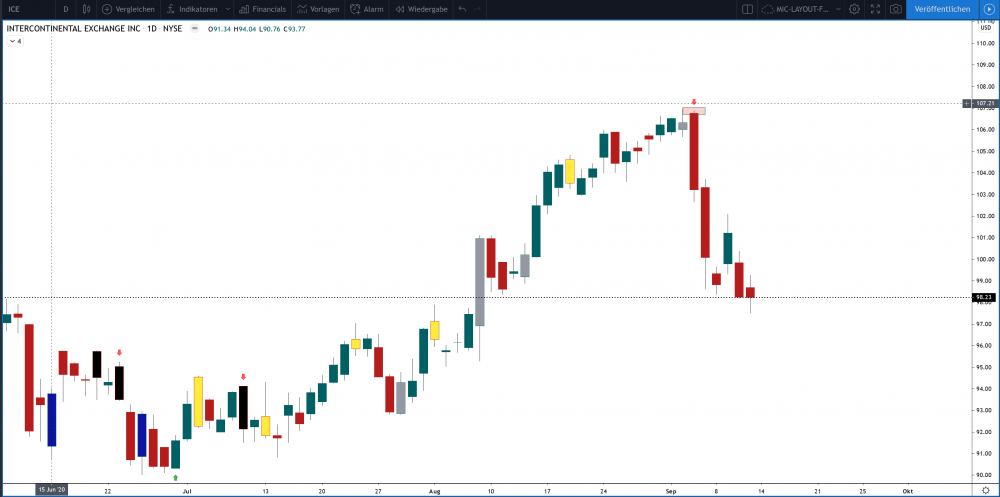Open Indikatoren with the fx icon

[171, 10]
